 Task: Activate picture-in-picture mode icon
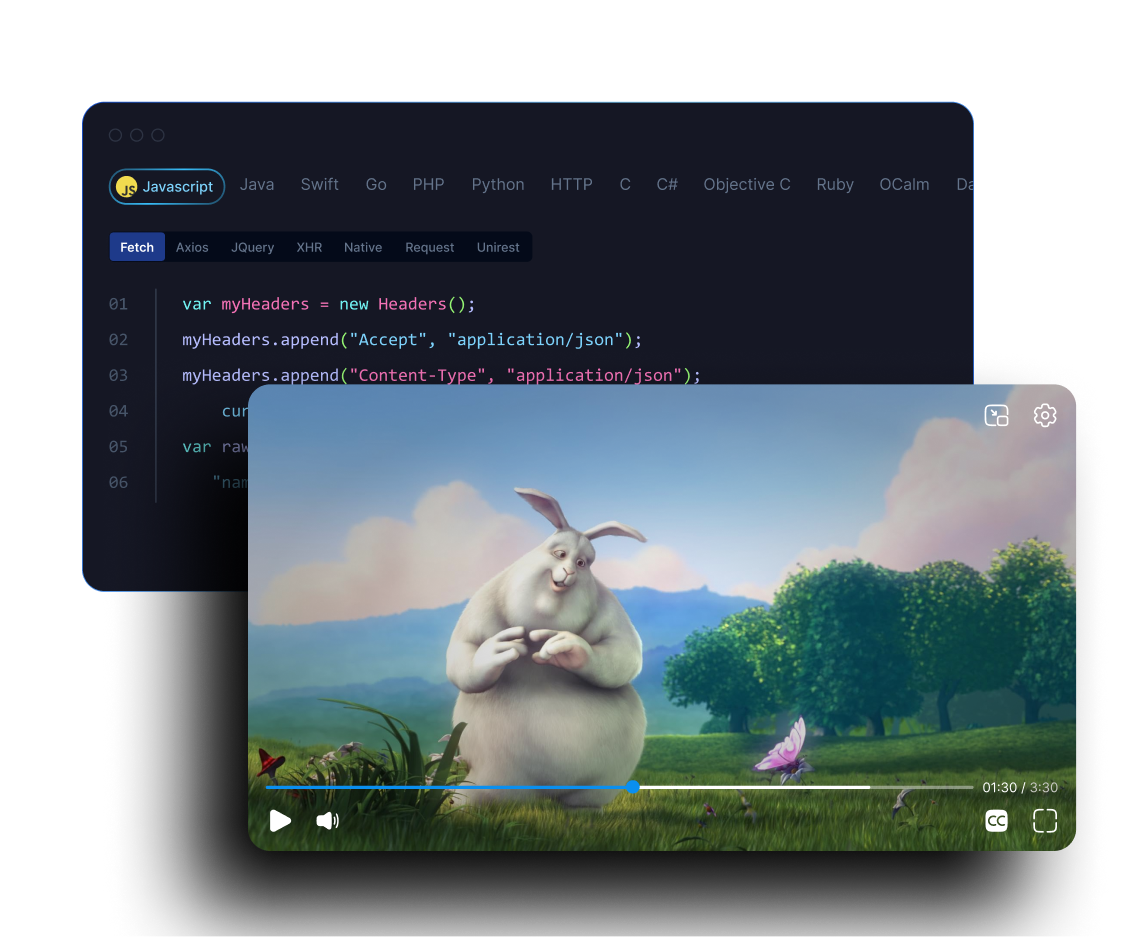point(997,415)
